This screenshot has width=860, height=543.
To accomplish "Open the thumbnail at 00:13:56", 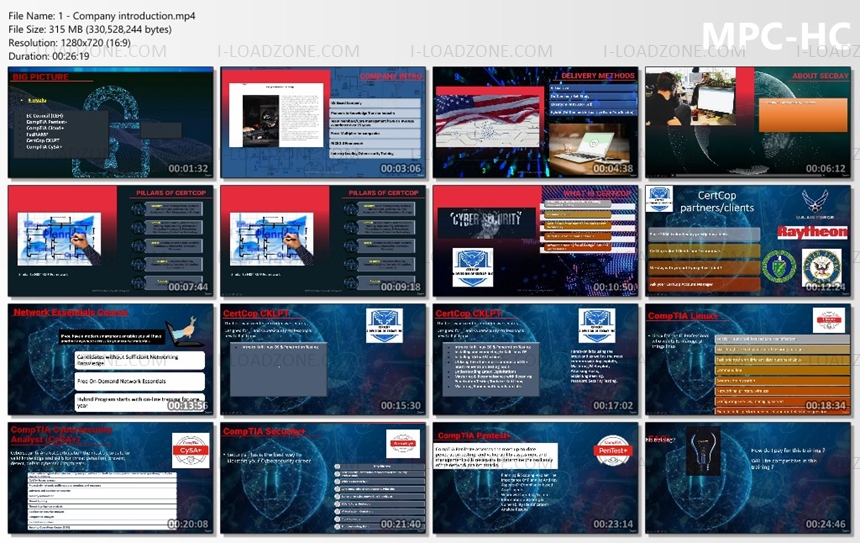I will pos(111,360).
